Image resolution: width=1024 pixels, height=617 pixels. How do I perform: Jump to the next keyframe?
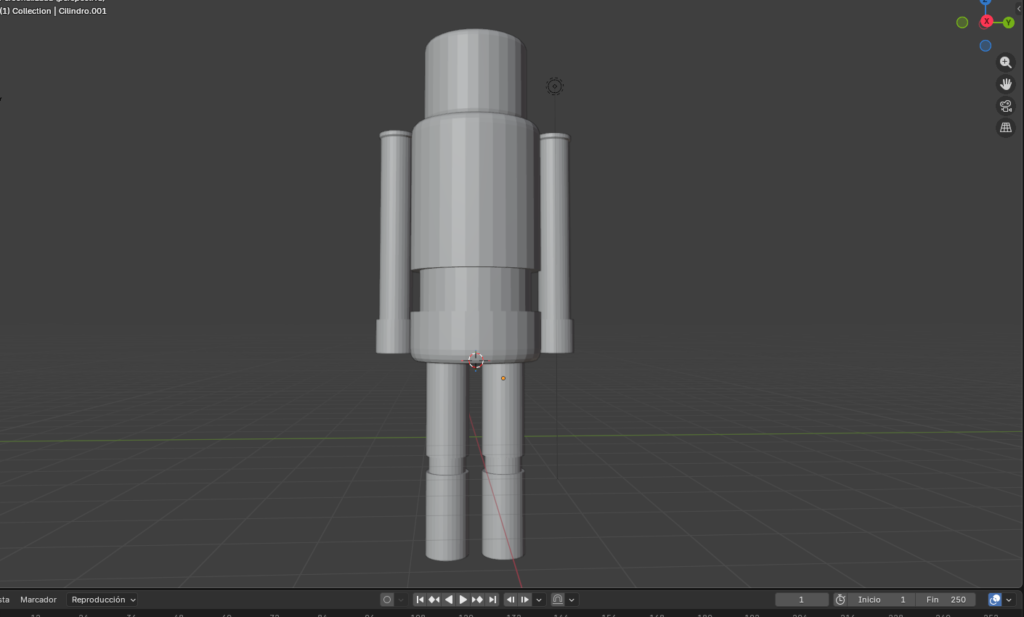coord(477,599)
